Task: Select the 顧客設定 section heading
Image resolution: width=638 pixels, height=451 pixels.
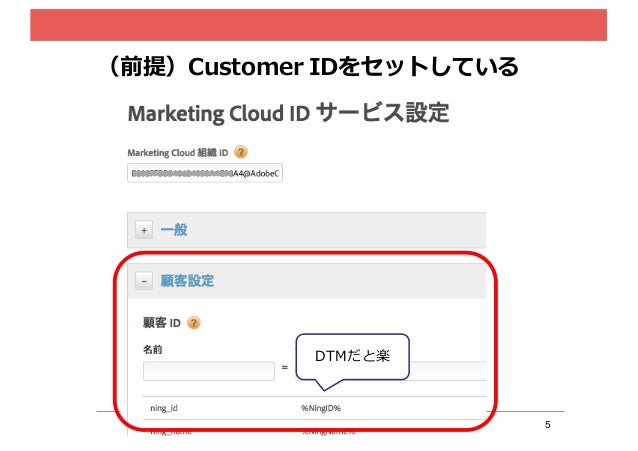Action: tap(187, 281)
